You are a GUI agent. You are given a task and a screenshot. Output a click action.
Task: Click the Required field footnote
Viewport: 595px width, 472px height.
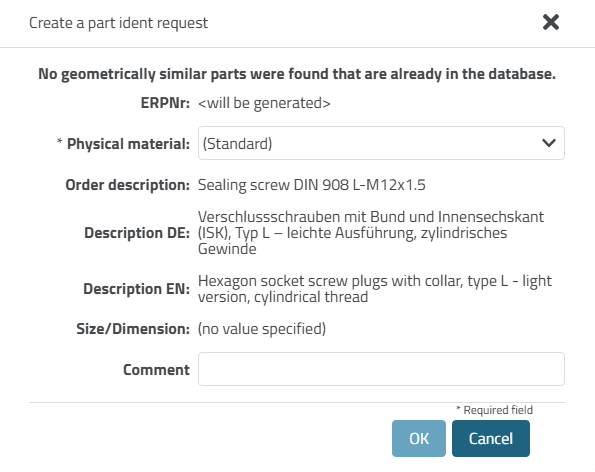pos(494,410)
